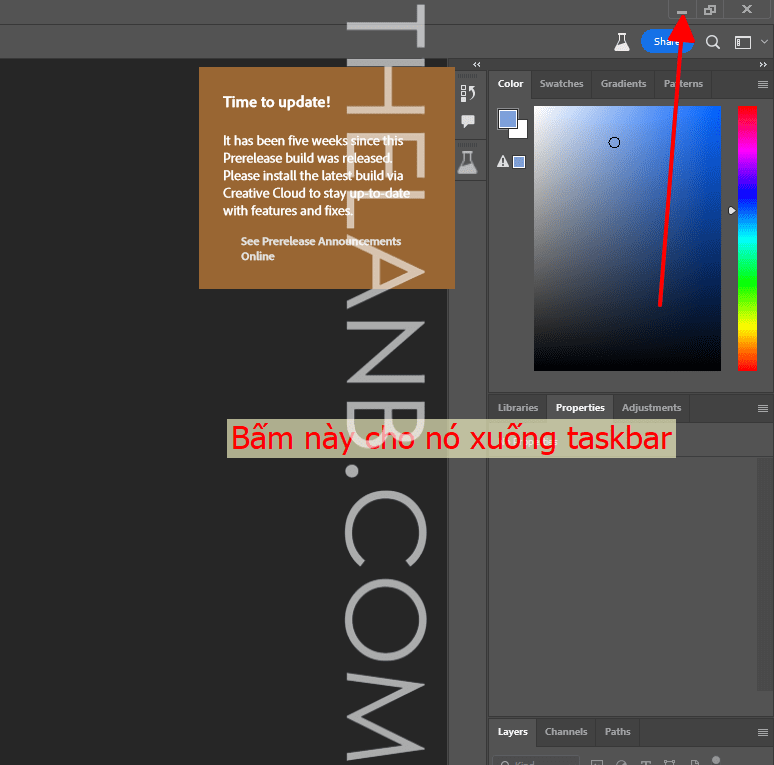Collapse the right panels with the double arrow

click(x=762, y=64)
